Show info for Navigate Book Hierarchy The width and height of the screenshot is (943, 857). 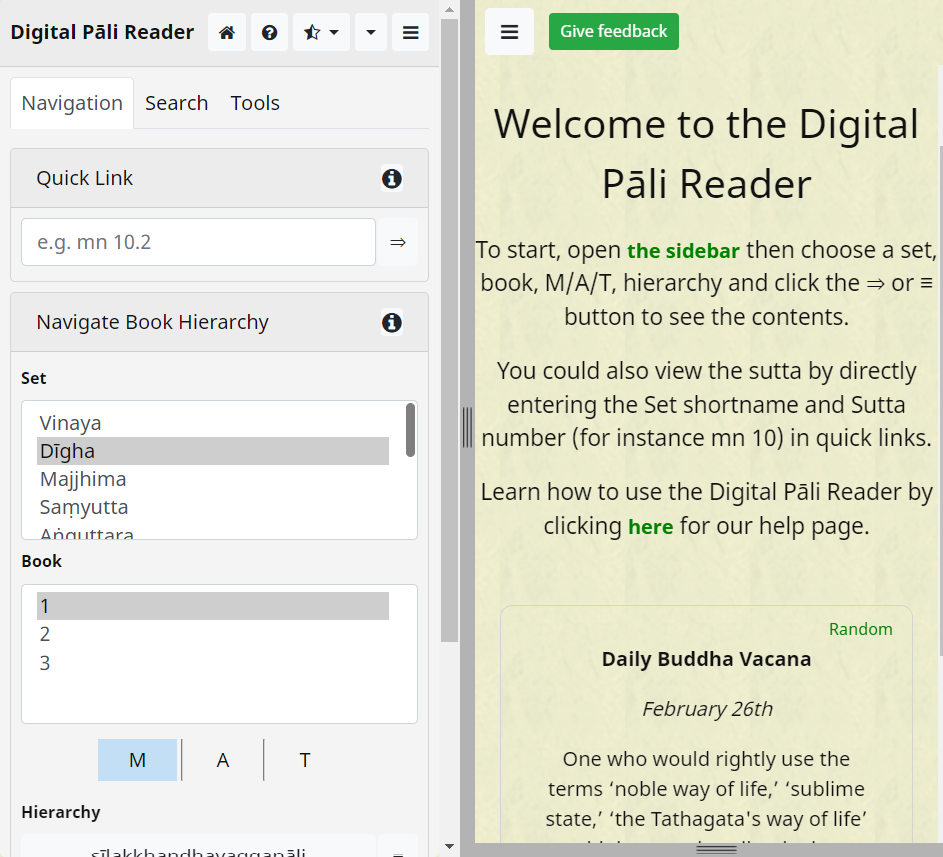point(392,322)
